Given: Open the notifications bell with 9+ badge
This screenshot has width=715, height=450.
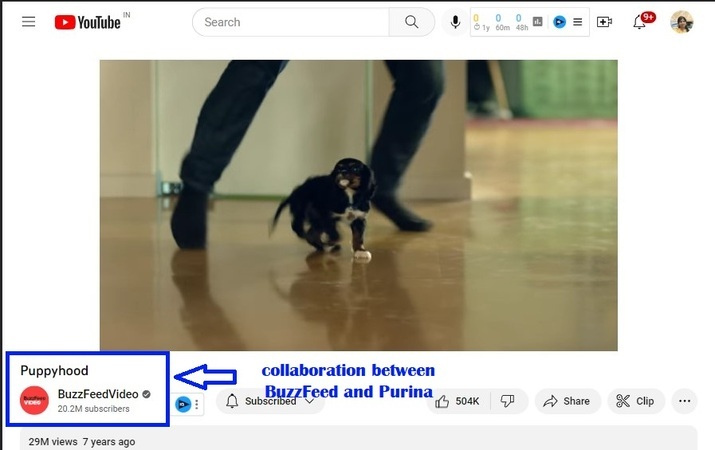Looking at the screenshot, I should click(x=640, y=21).
